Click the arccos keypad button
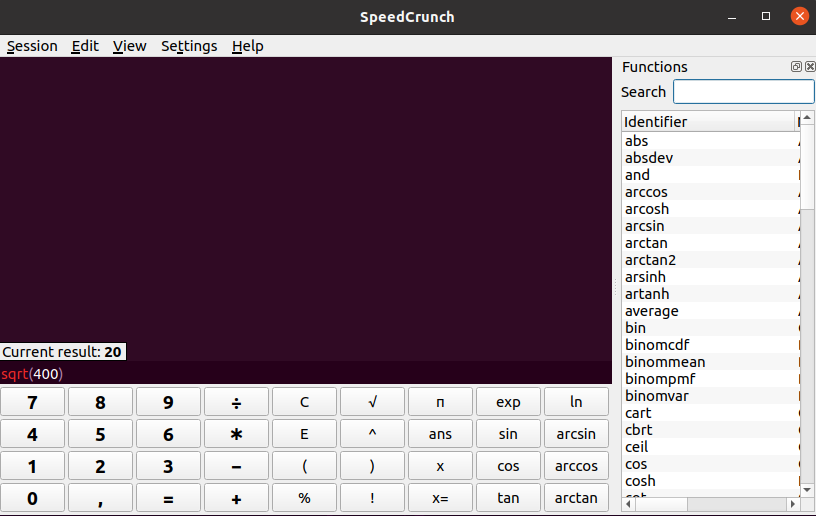Screen dimensions: 816x516 pos(576,466)
